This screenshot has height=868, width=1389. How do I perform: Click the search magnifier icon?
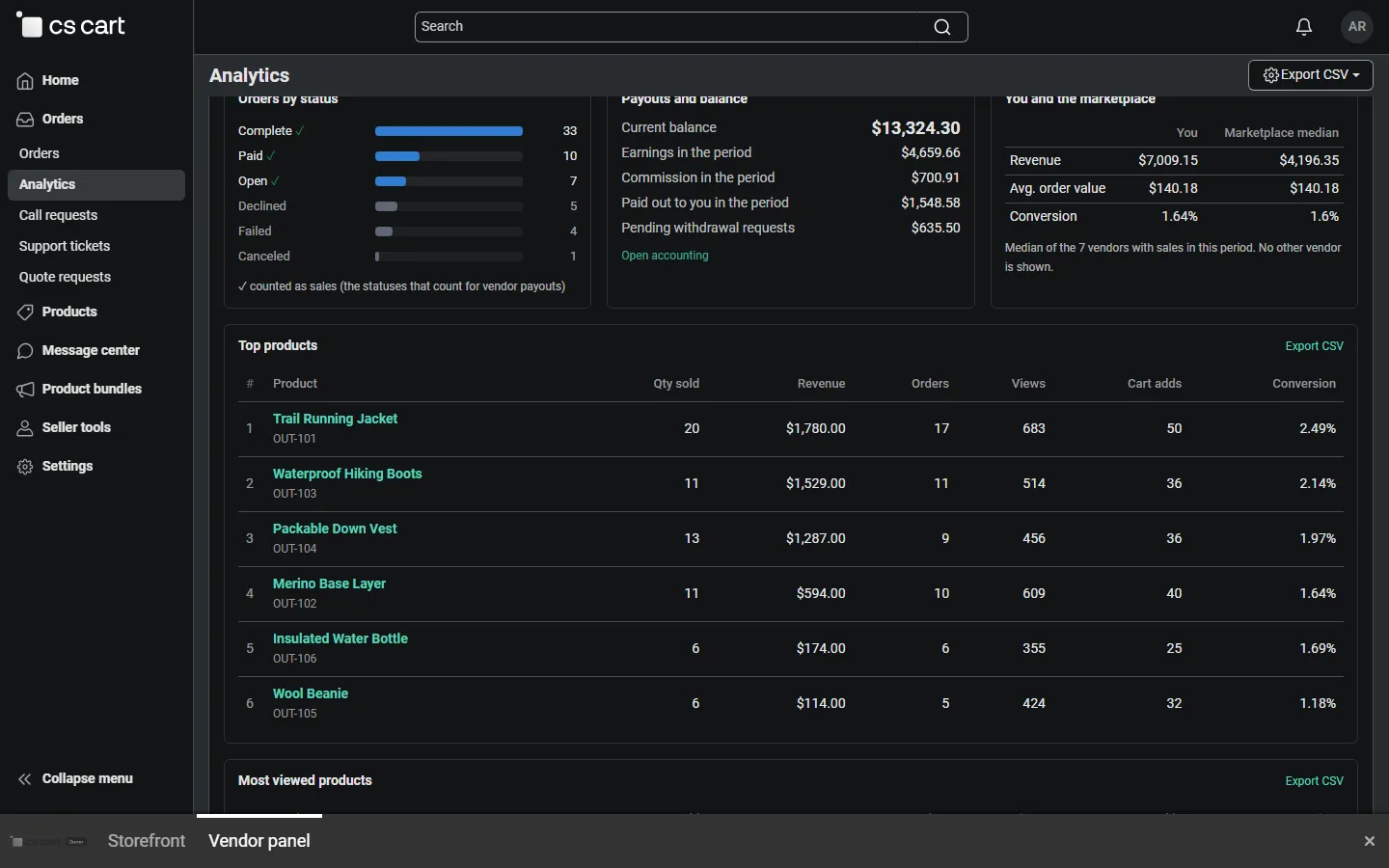(942, 27)
